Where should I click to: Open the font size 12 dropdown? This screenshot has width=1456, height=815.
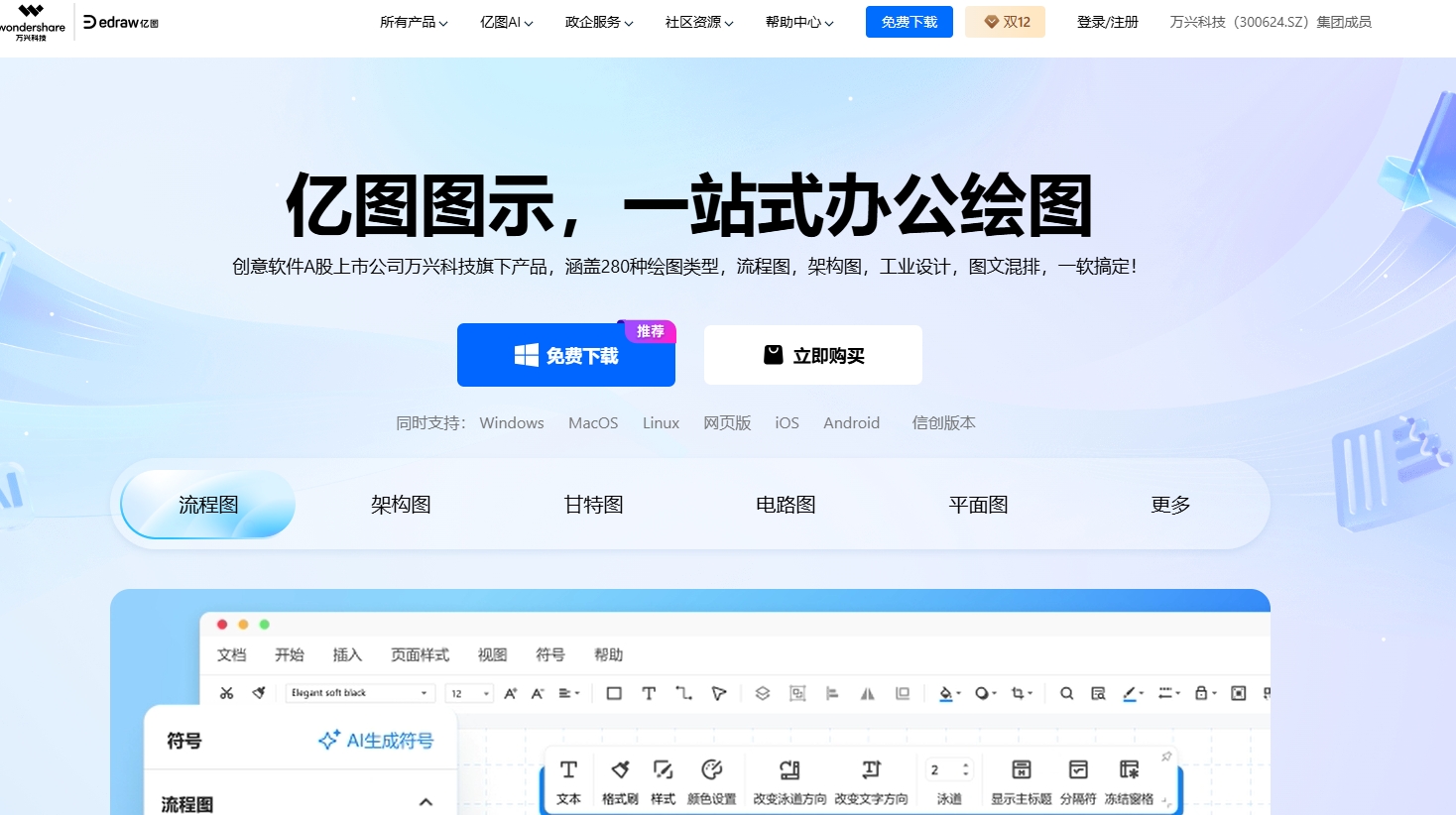pos(469,693)
